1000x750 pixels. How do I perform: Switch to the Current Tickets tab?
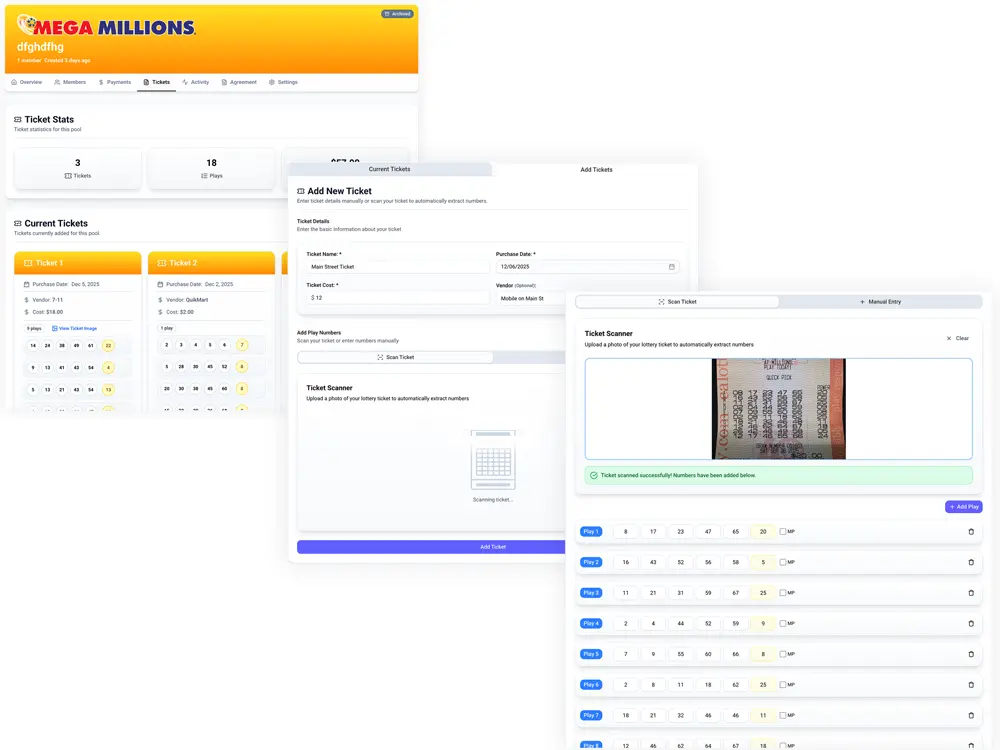click(x=389, y=169)
